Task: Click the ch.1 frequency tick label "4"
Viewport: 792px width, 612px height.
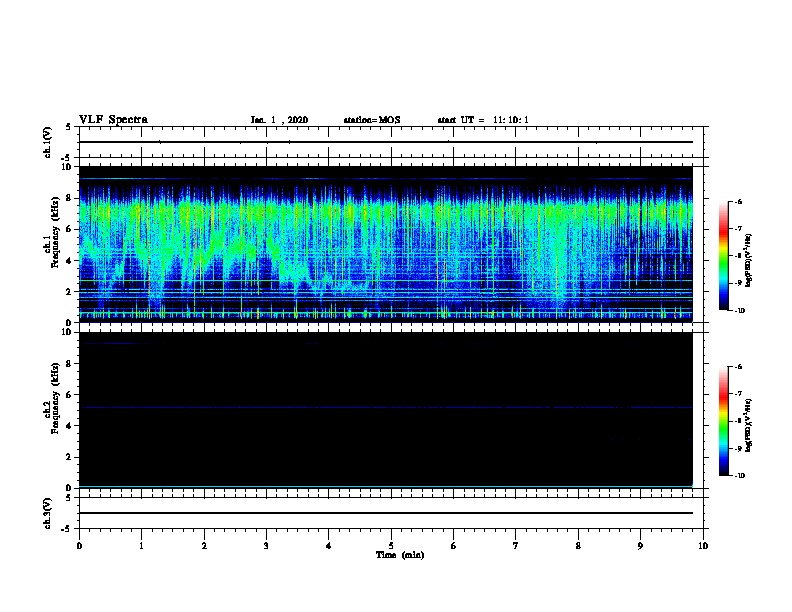Action: (x=70, y=261)
